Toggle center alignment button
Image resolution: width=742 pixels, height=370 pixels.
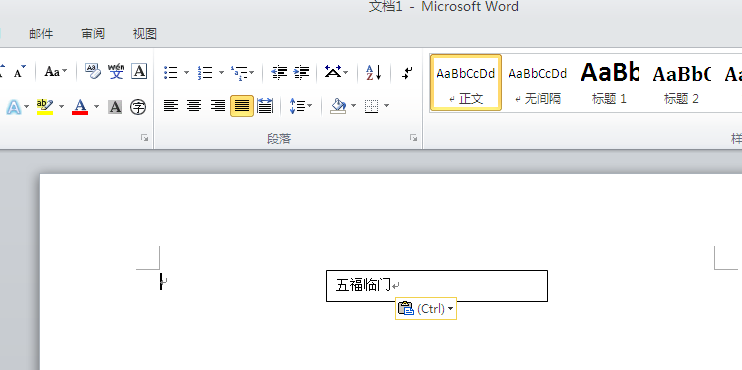(194, 106)
